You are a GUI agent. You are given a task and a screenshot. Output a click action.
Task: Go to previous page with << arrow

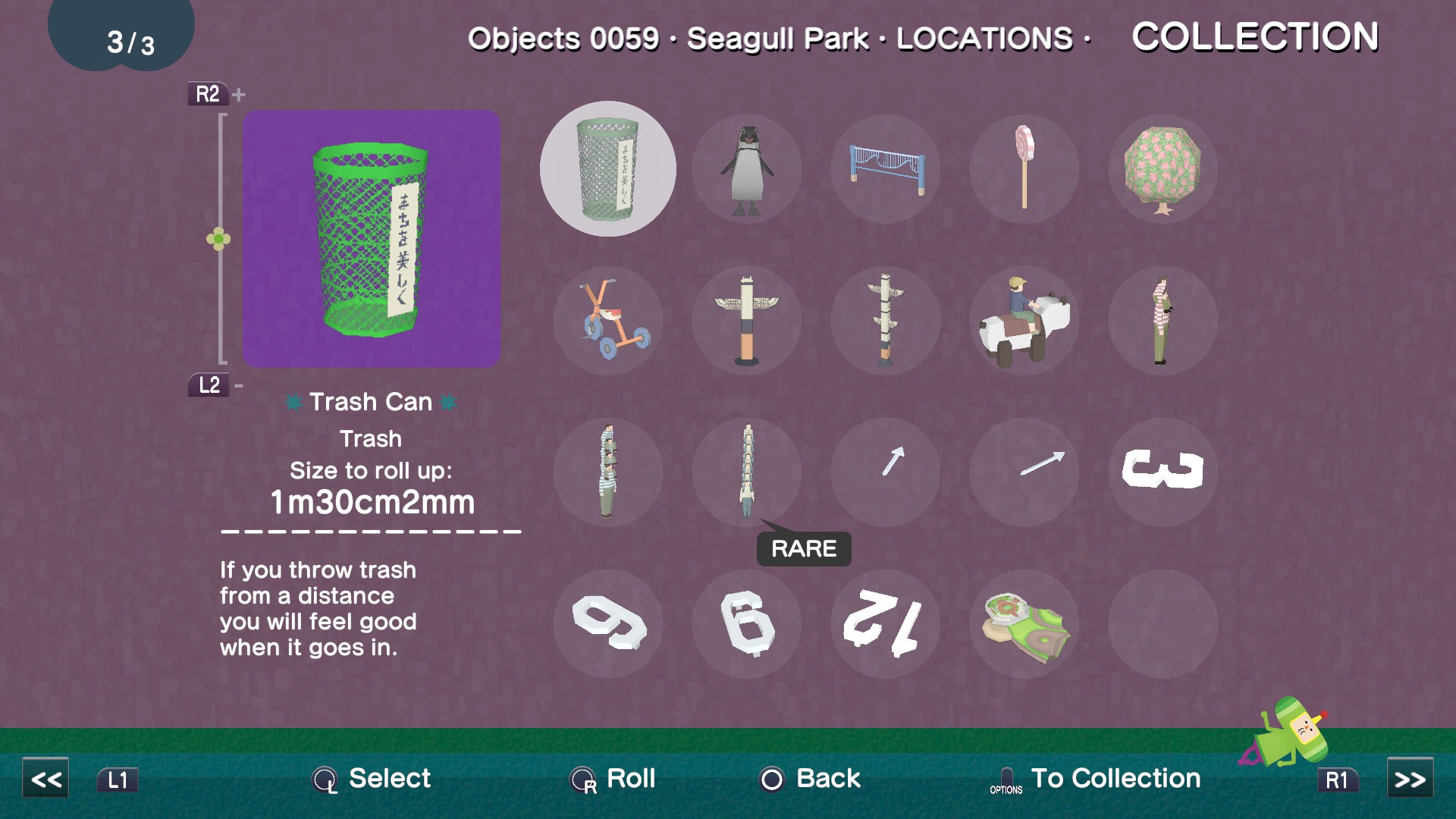(45, 779)
